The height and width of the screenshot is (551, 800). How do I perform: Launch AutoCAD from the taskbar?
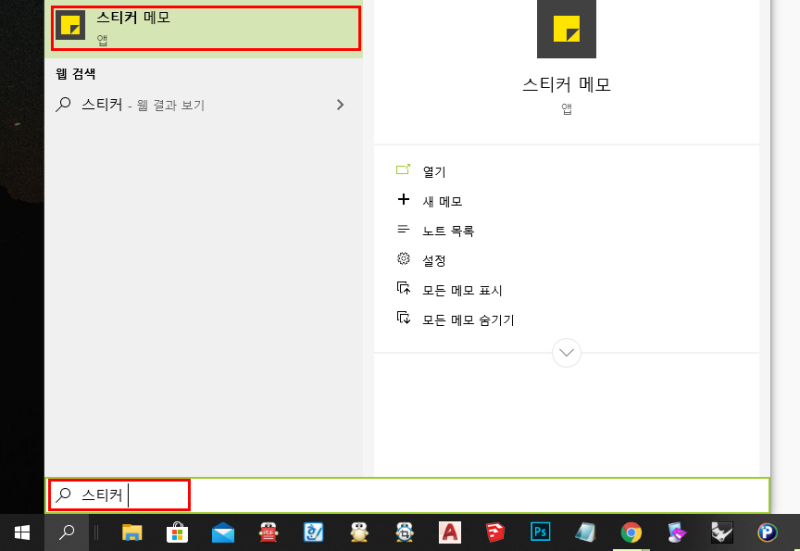(449, 533)
